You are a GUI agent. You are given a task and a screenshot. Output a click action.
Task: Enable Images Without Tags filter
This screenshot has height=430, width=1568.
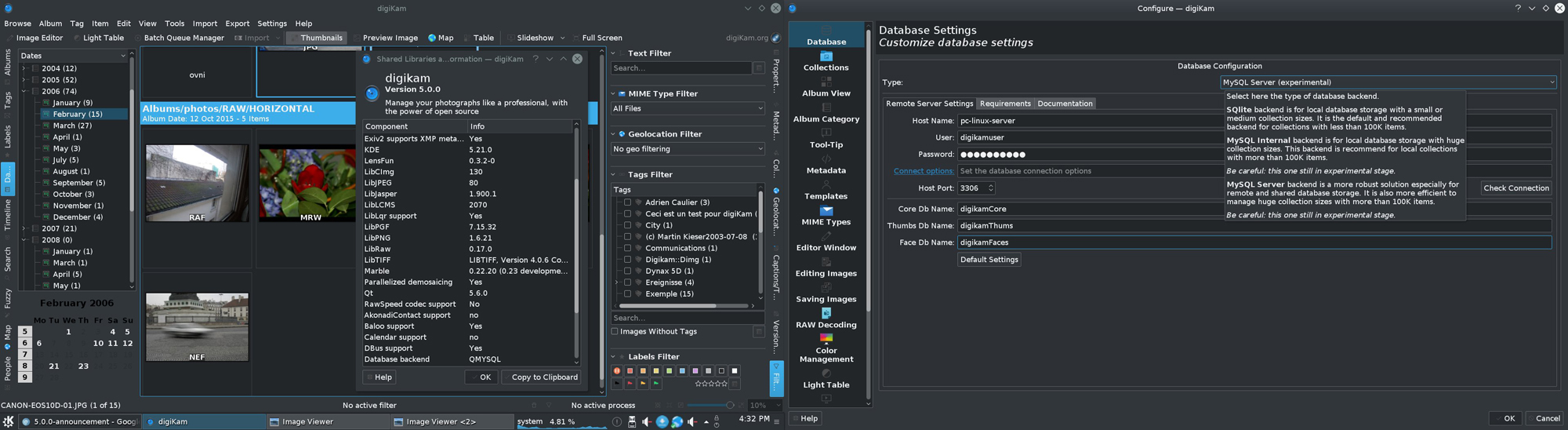615,331
